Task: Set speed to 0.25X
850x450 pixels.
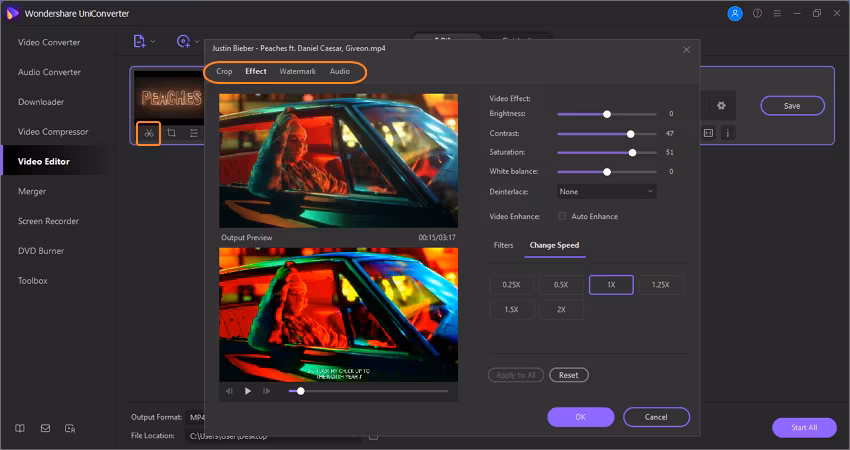Action: [511, 285]
